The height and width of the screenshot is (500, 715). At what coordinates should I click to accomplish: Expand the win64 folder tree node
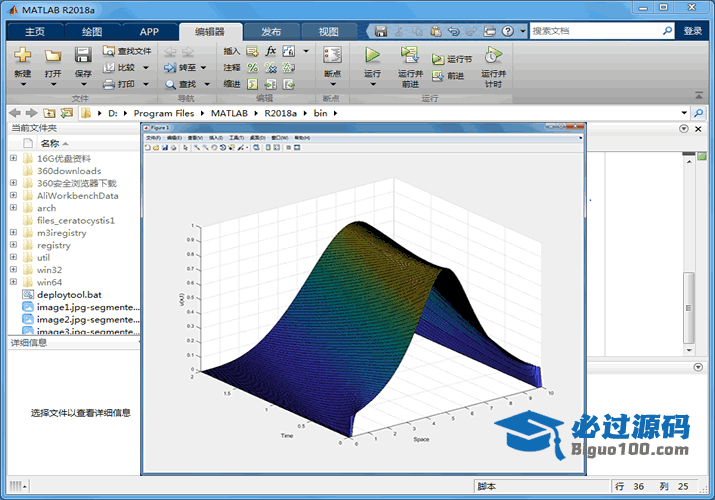13,282
